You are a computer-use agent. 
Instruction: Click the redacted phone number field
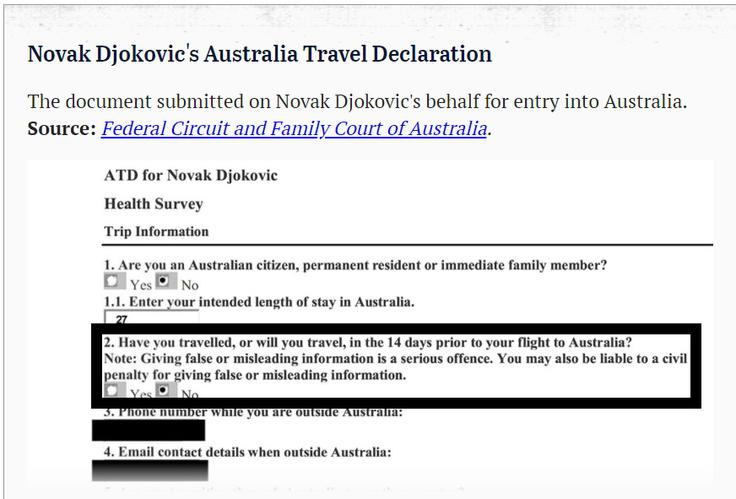(148, 430)
